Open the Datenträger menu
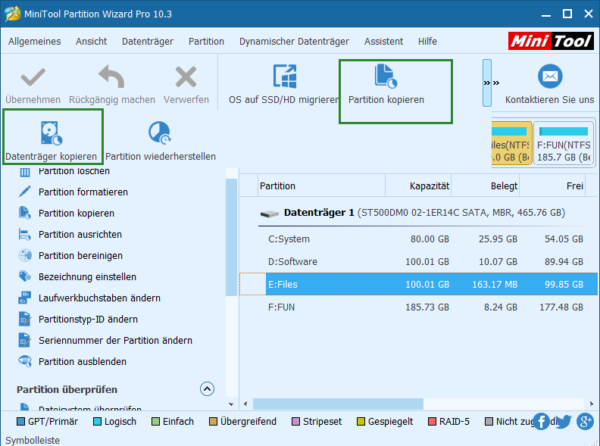600x446 pixels. [x=147, y=41]
